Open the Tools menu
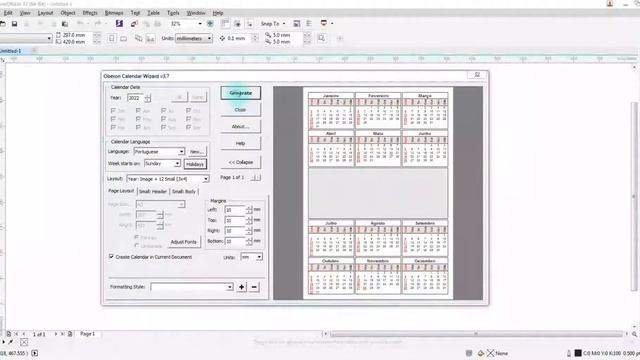The width and height of the screenshot is (640, 360). (173, 13)
